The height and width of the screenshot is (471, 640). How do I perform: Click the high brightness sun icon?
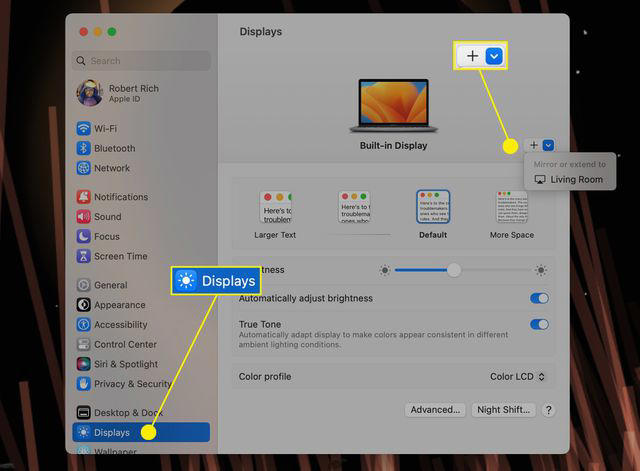pos(541,270)
